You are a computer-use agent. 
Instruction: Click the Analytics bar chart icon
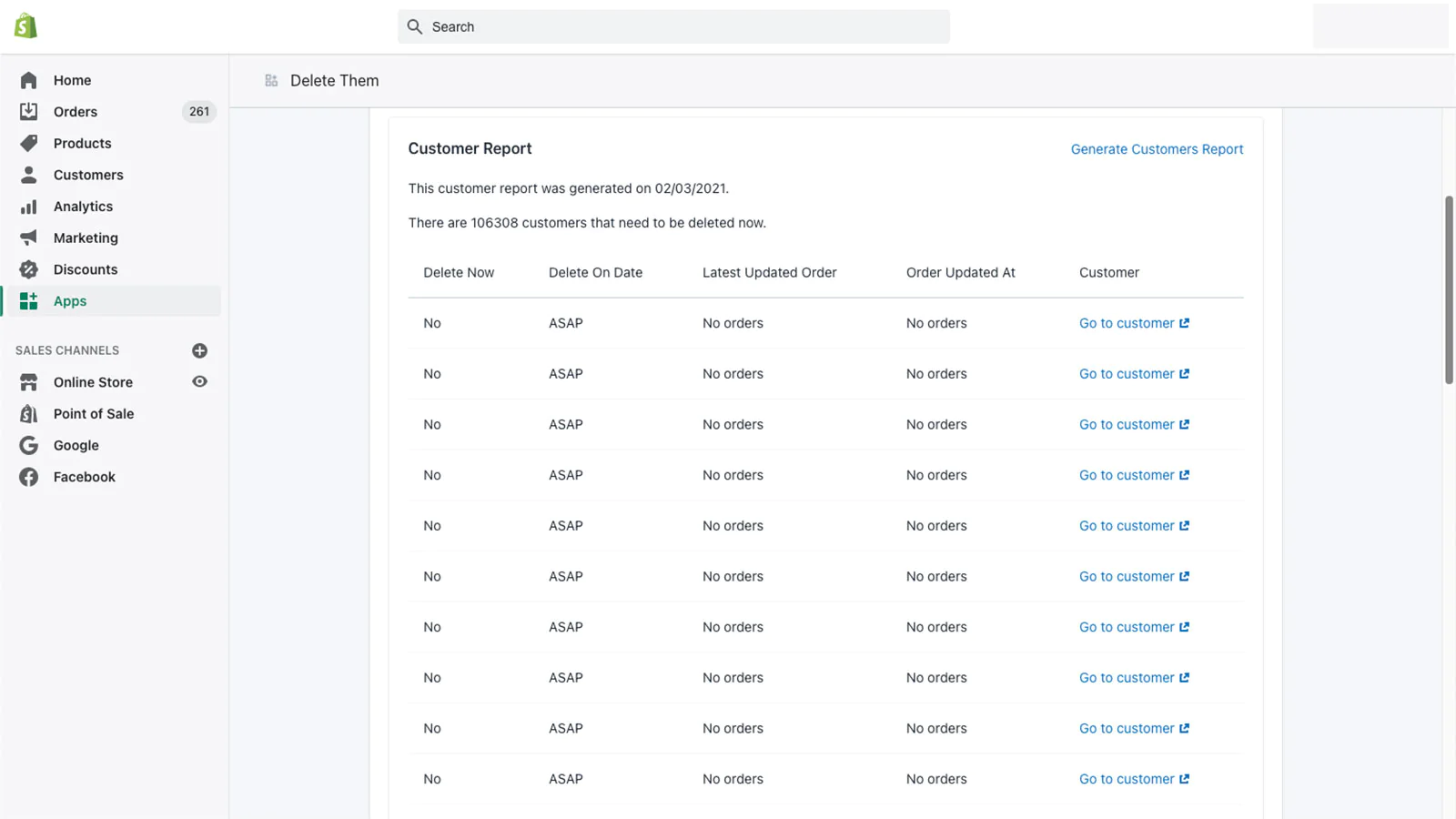[x=29, y=207]
